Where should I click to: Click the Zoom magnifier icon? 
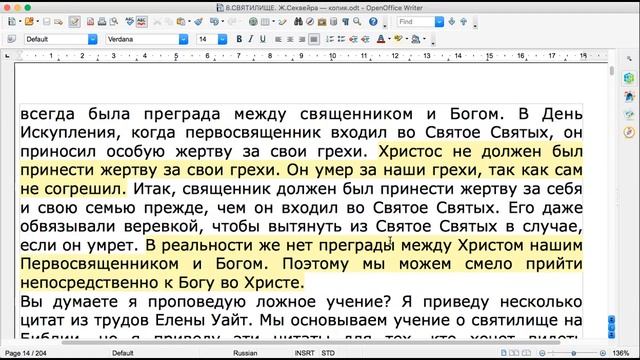click(357, 22)
